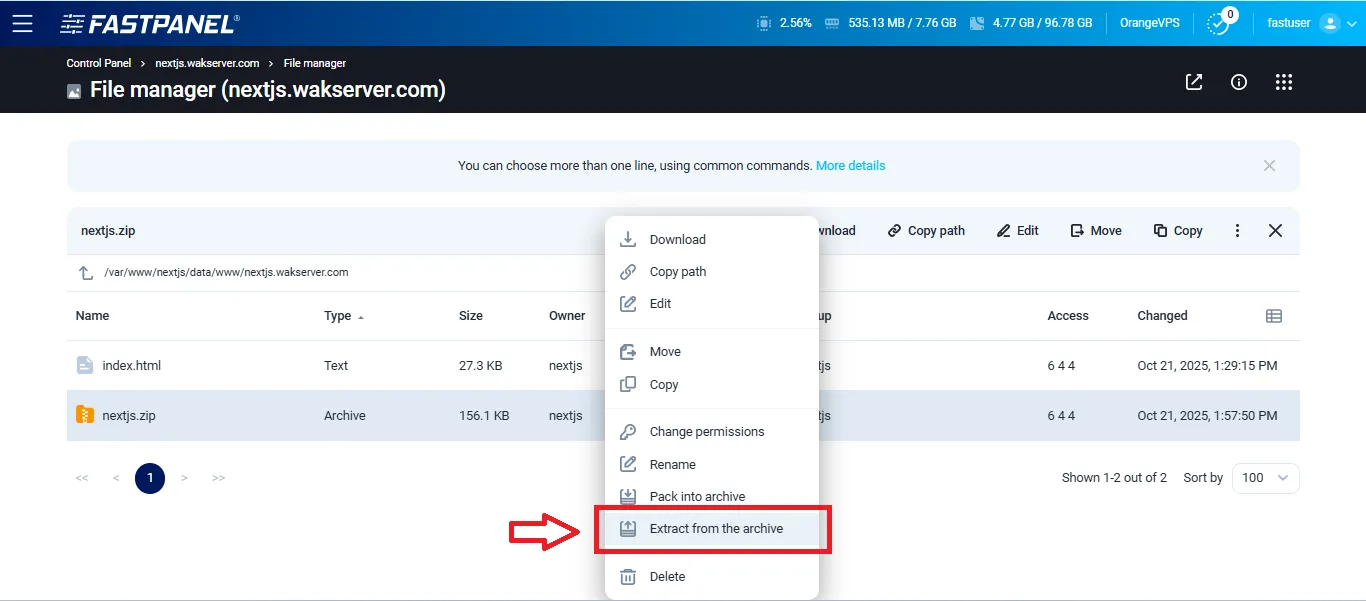Click the table column settings icon
This screenshot has height=601, width=1366.
pos(1273,316)
